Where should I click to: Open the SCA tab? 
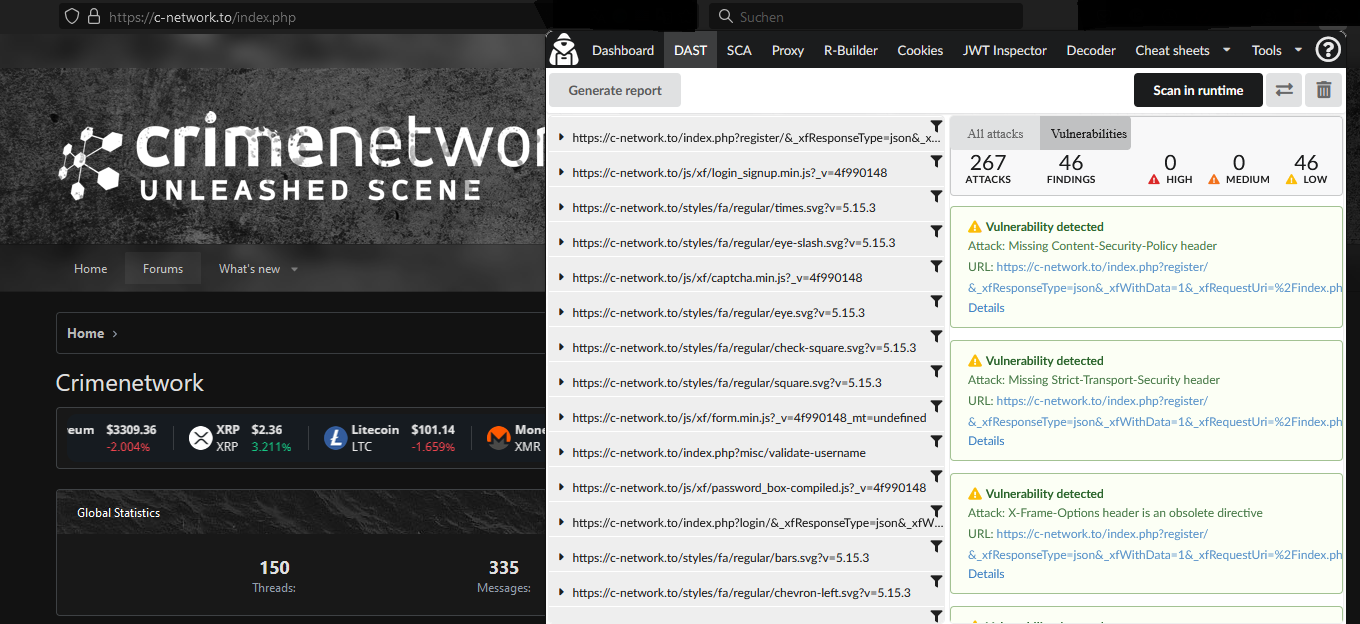tap(739, 50)
